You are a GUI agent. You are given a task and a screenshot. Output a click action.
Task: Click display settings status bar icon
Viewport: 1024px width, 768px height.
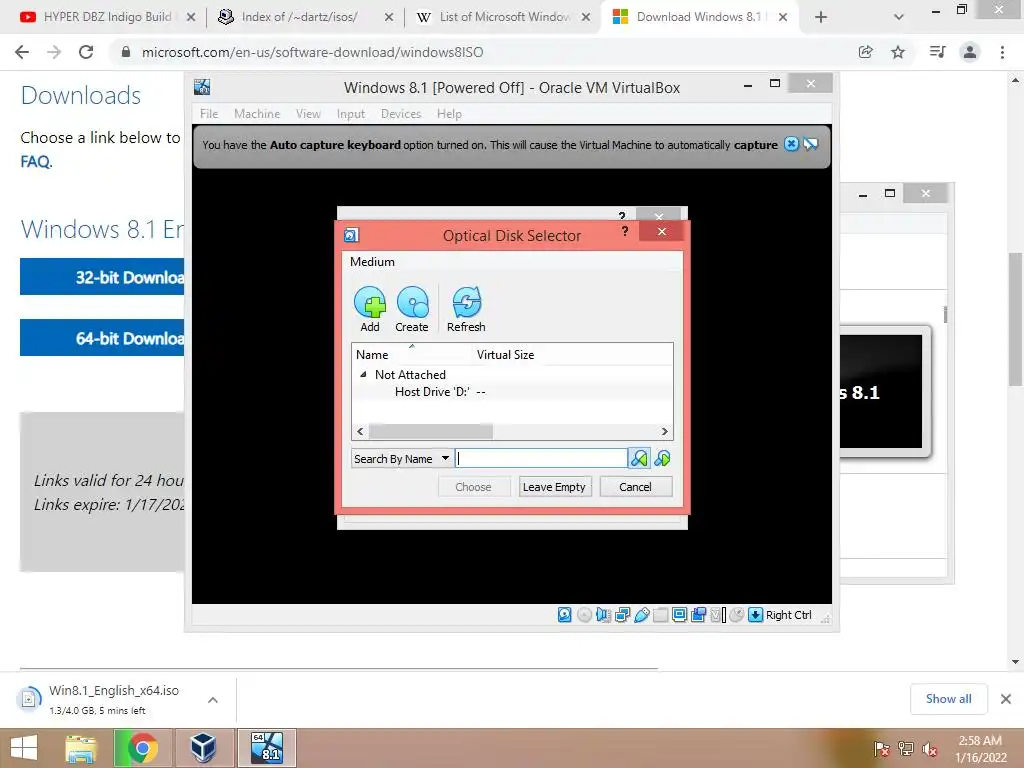pos(679,615)
